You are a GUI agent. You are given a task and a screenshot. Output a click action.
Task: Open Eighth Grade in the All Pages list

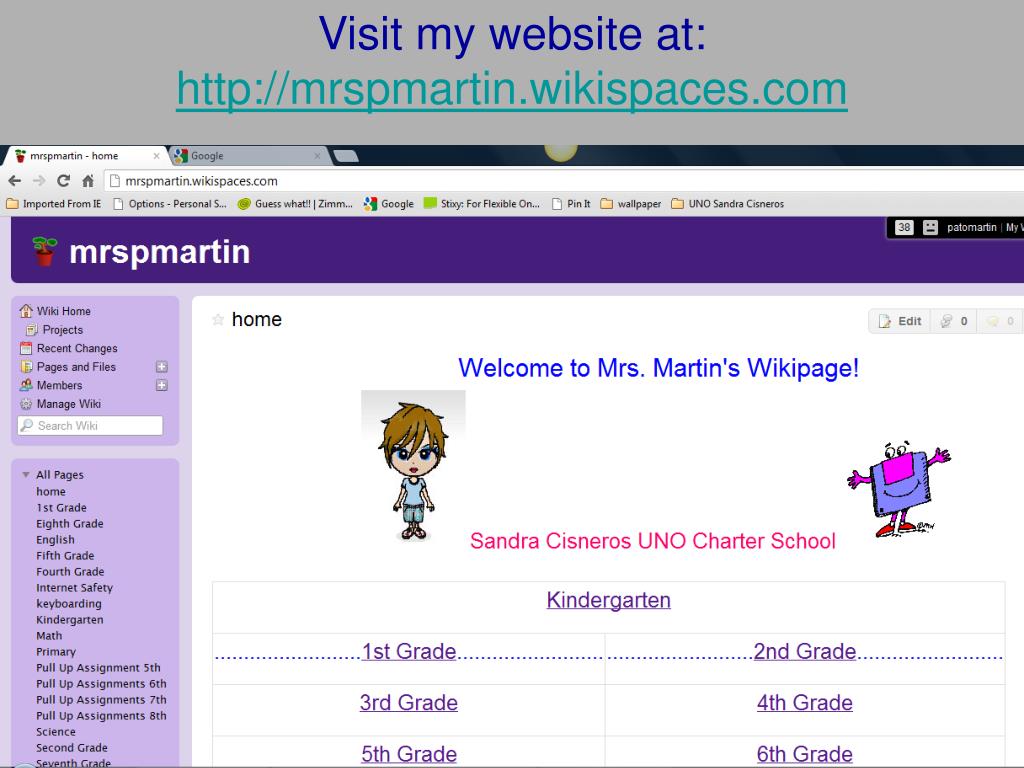(70, 524)
